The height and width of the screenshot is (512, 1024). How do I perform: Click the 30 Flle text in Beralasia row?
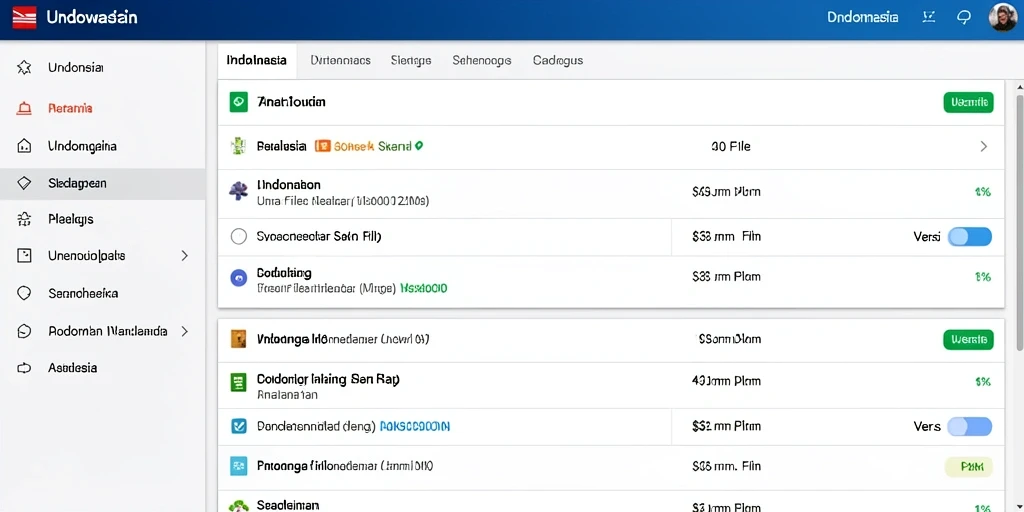pyautogui.click(x=731, y=146)
